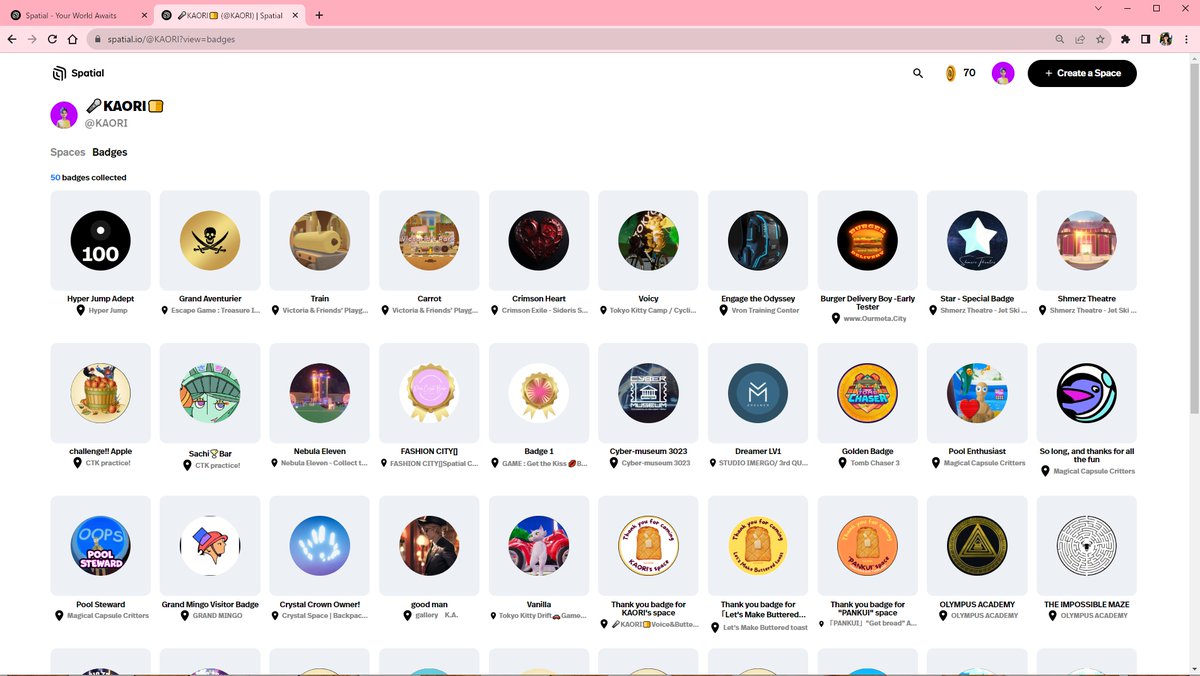Open the Chrome three-dot menu
The image size is (1200, 676).
tap(1186, 39)
